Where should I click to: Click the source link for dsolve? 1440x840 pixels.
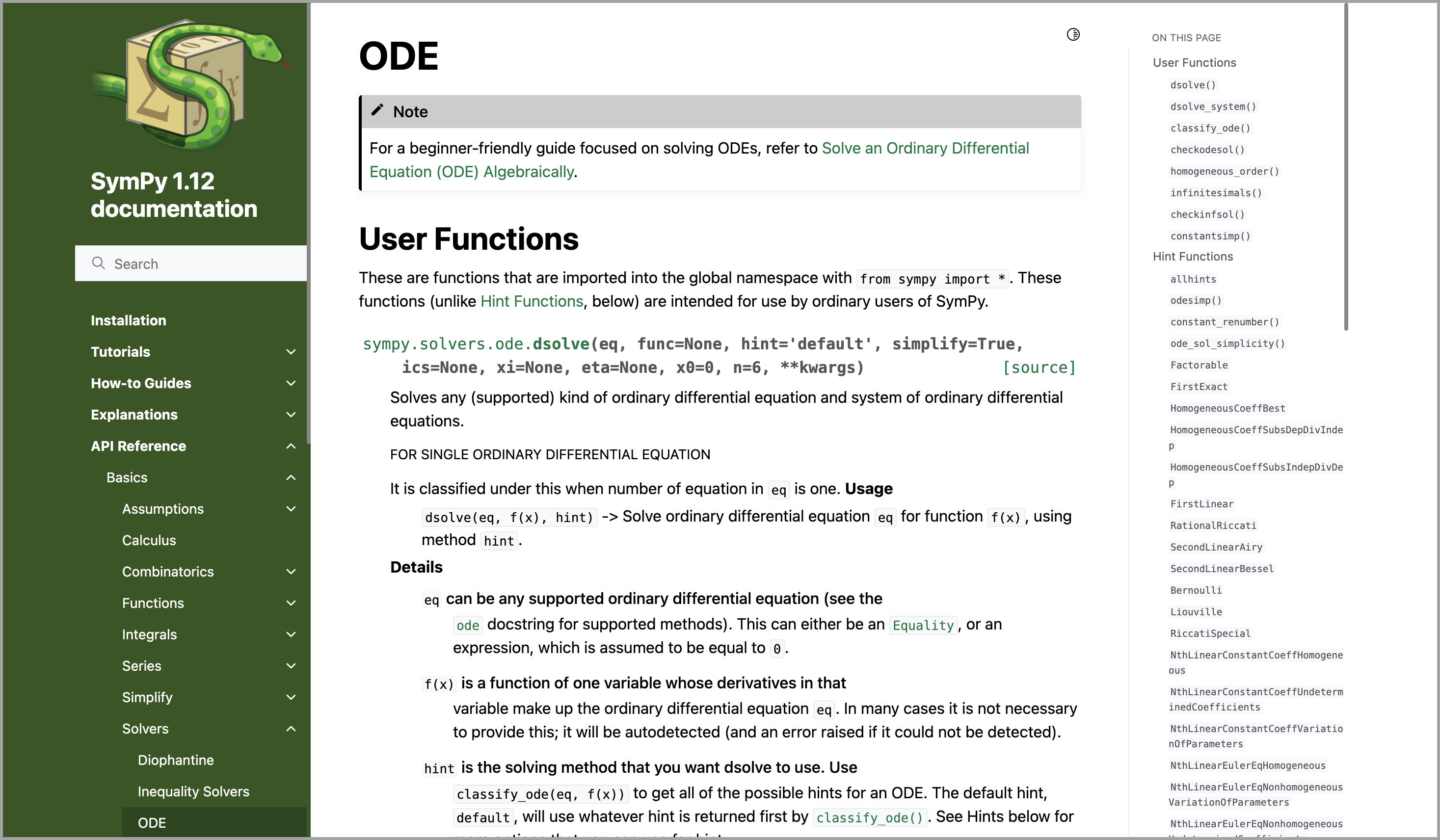(1040, 367)
